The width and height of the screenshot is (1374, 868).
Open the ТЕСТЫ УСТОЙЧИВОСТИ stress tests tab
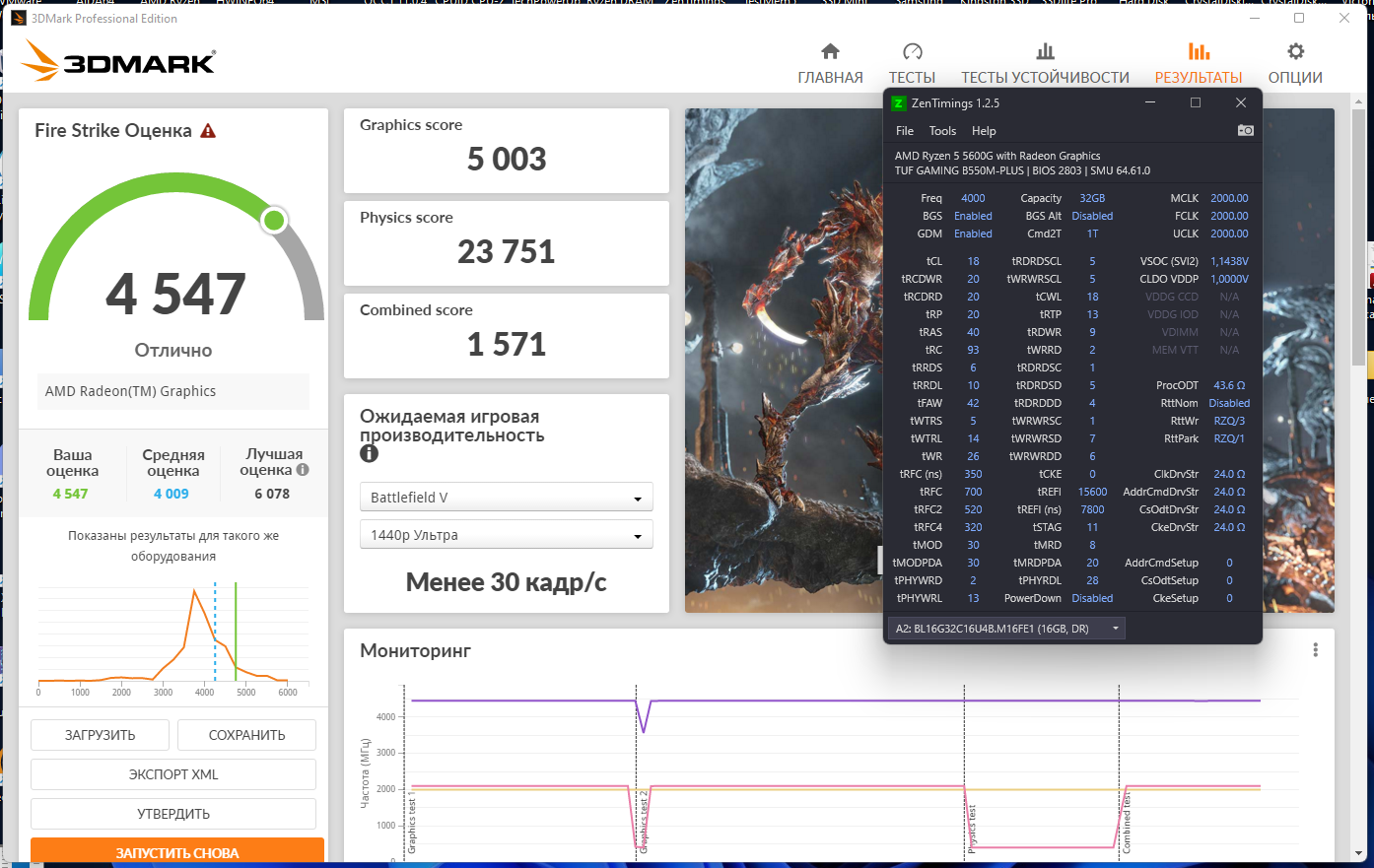click(1045, 64)
